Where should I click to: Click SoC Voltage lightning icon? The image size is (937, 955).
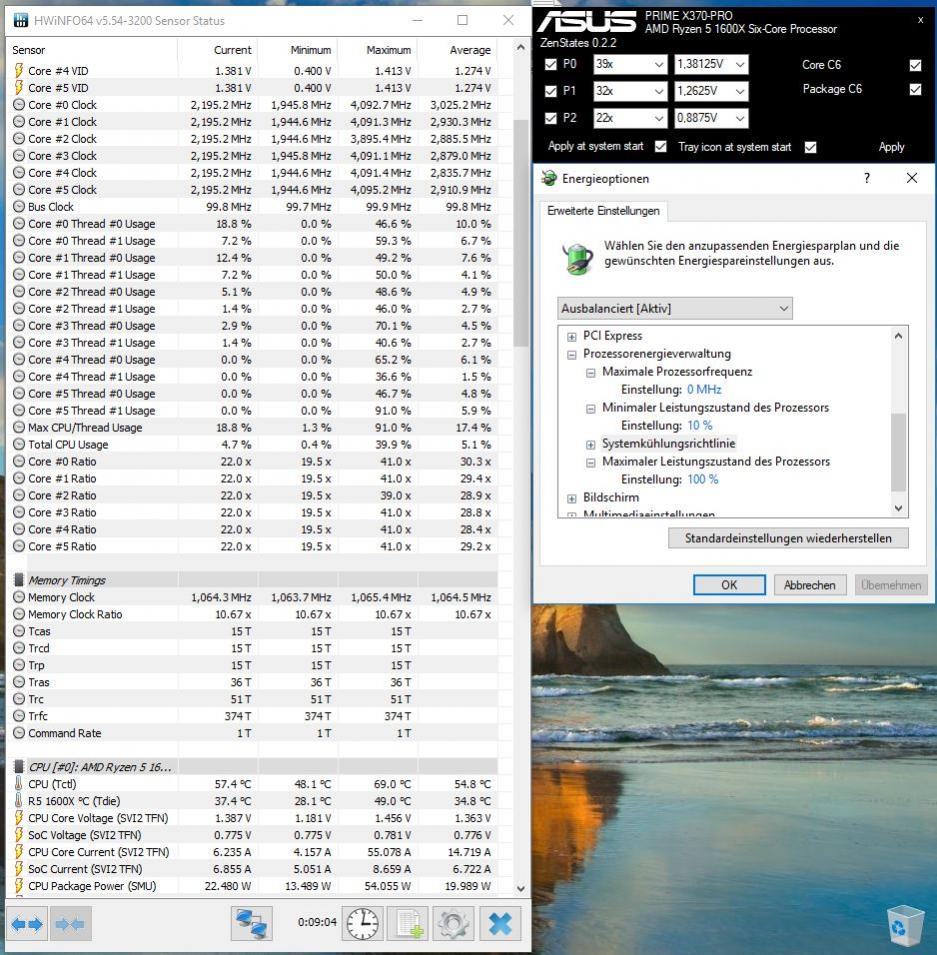click(19, 835)
